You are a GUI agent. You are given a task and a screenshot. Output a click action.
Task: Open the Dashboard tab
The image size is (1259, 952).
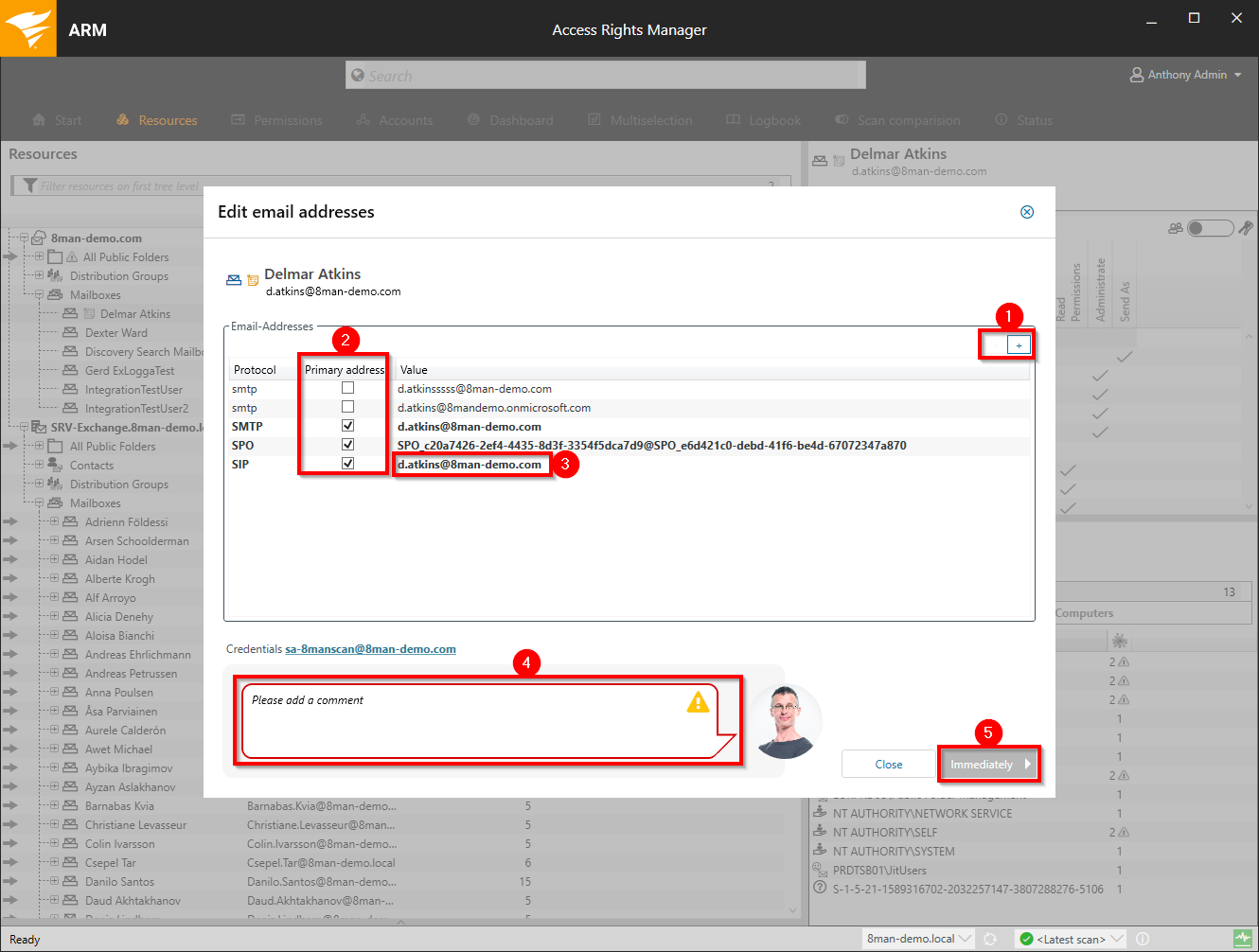pos(510,120)
